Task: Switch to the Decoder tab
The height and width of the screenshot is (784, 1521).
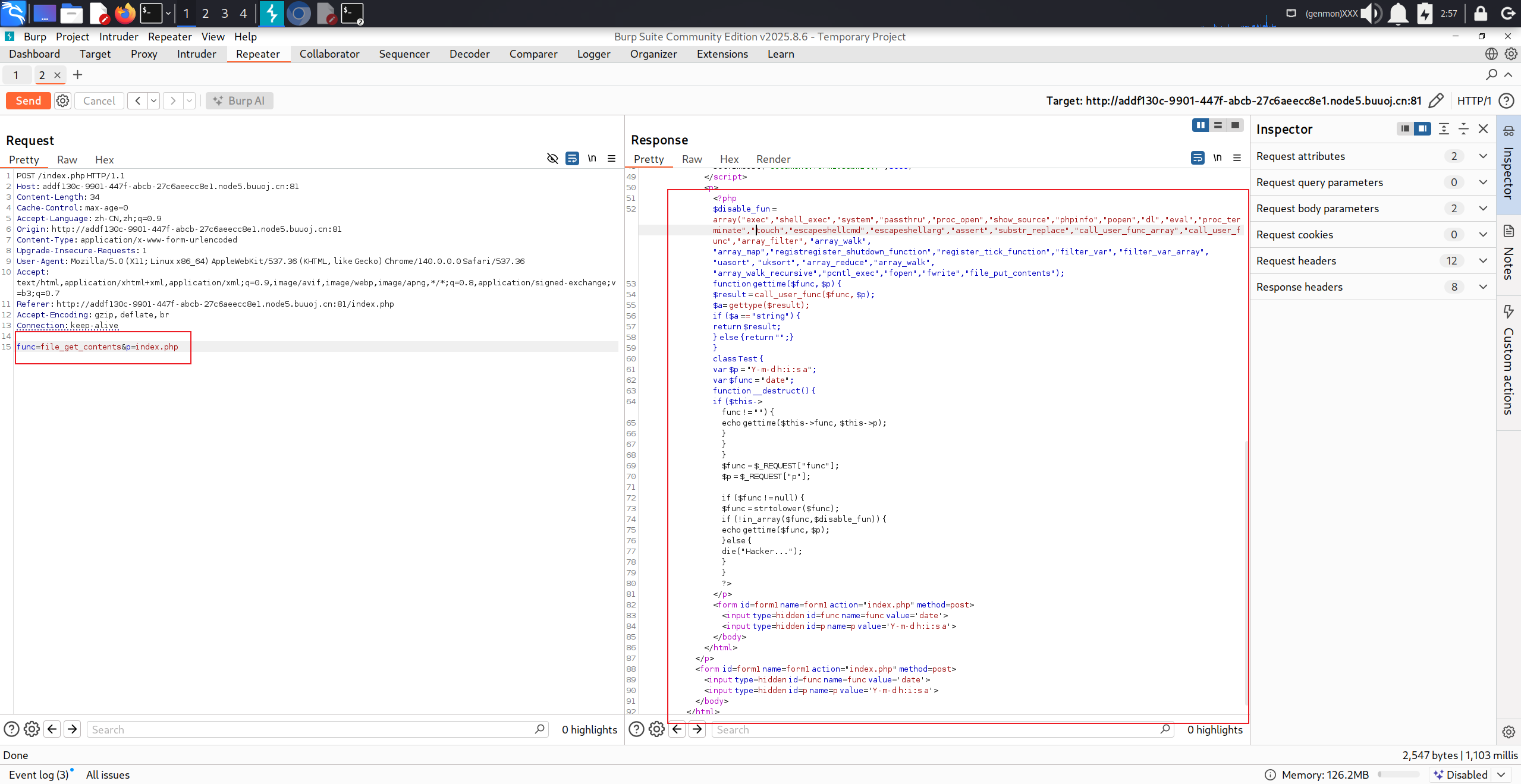Action: click(x=469, y=54)
